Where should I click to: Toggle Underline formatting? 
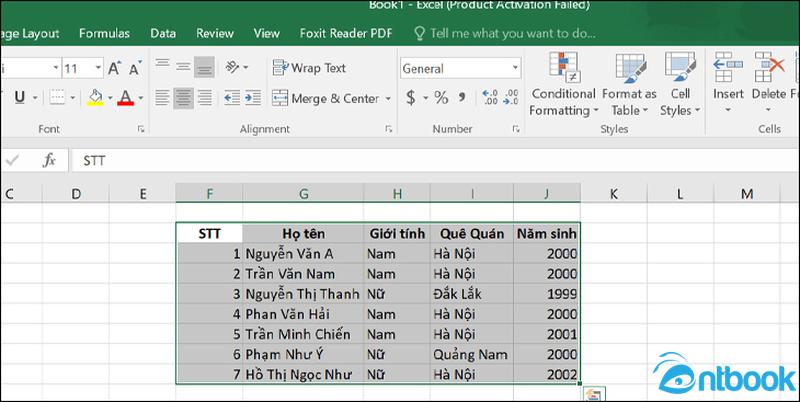point(20,97)
